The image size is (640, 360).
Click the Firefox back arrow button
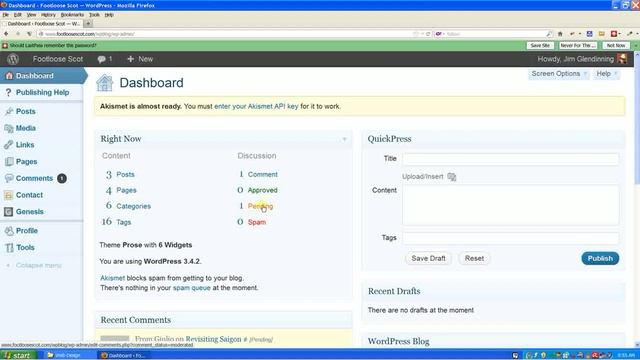(6, 34)
